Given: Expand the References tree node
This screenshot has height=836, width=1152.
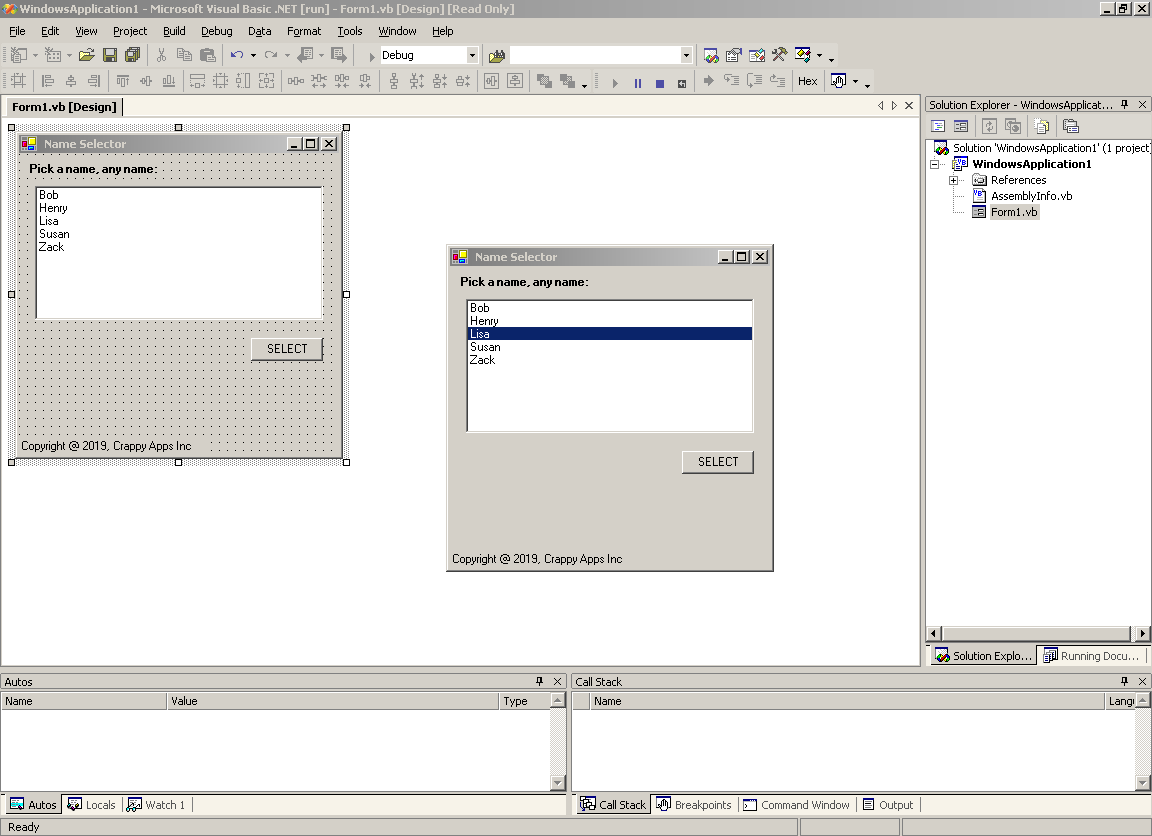Looking at the screenshot, I should [x=953, y=180].
